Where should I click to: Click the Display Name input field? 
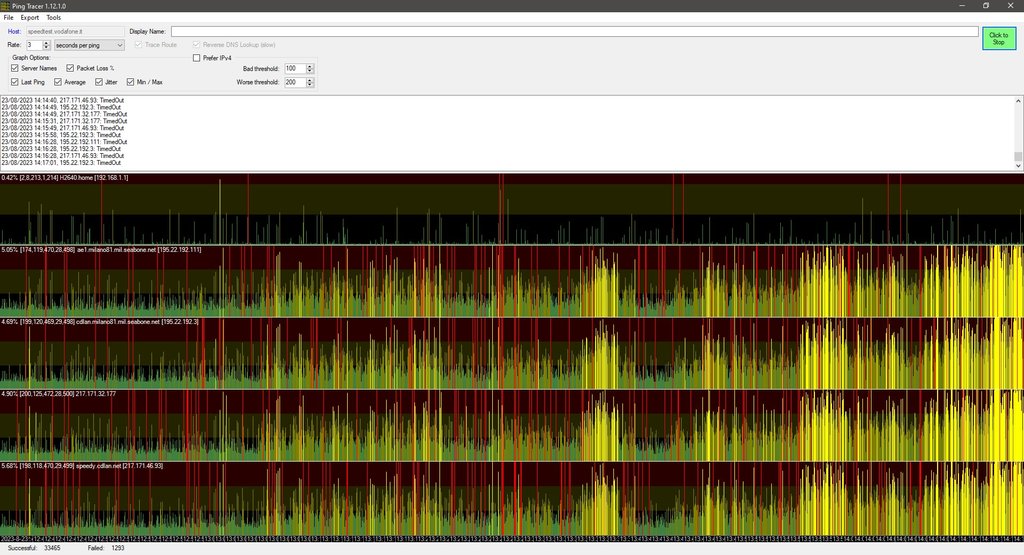tap(575, 31)
